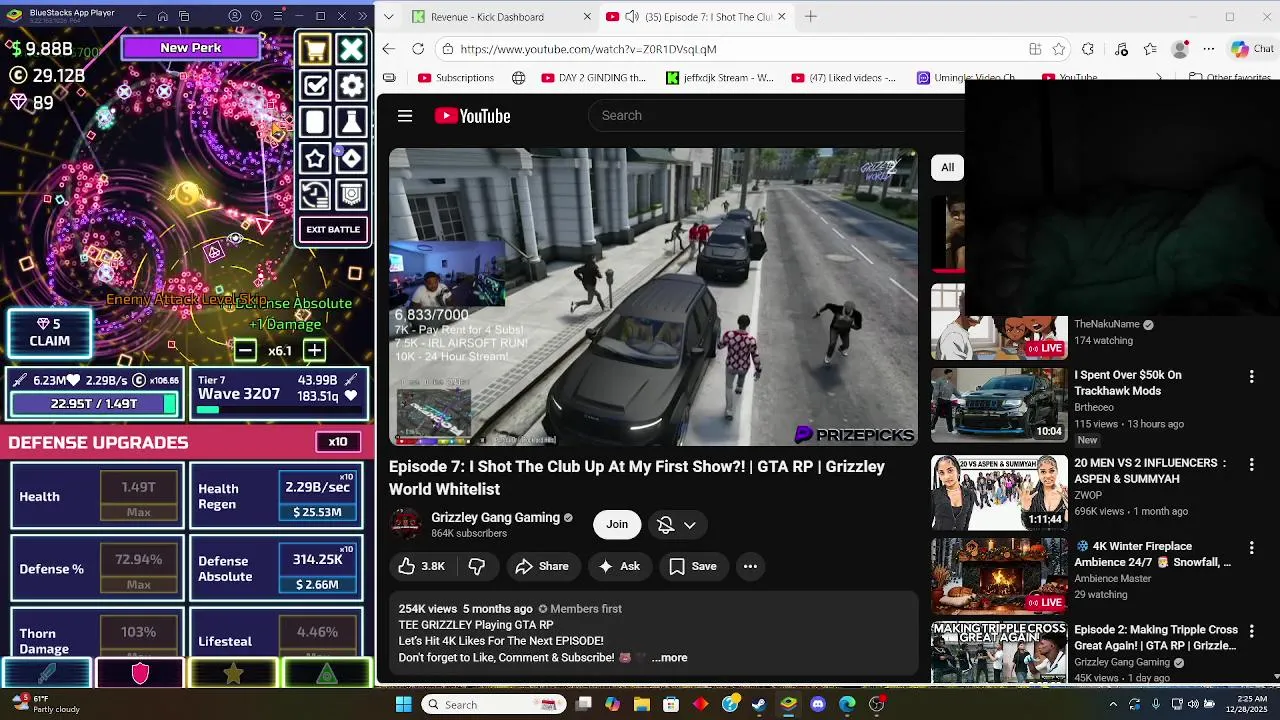Claim the 5 gems reward
The width and height of the screenshot is (1280, 720).
tap(50, 333)
